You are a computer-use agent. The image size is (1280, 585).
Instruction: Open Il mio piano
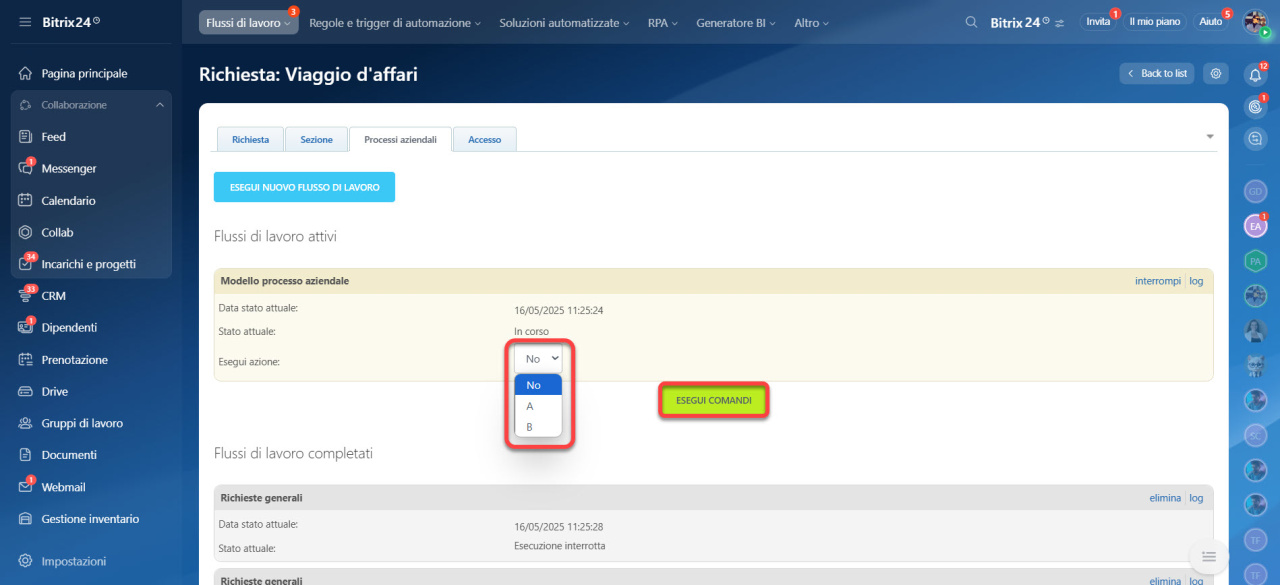(1154, 22)
